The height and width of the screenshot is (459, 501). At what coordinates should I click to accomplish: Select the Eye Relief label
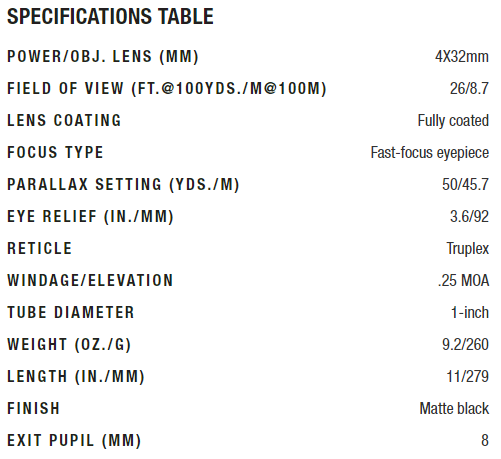90,216
